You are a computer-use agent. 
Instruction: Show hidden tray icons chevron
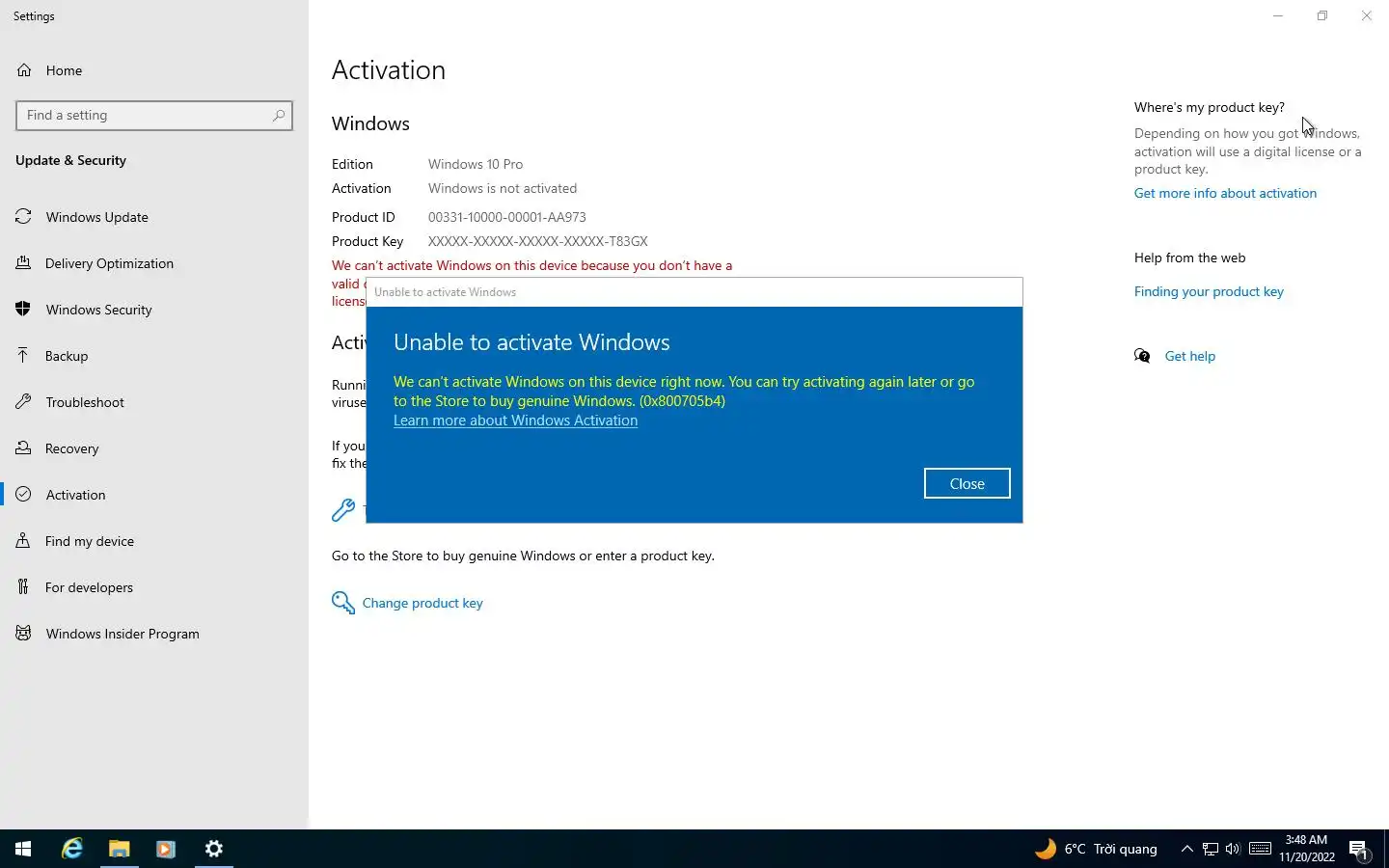pos(1187,849)
